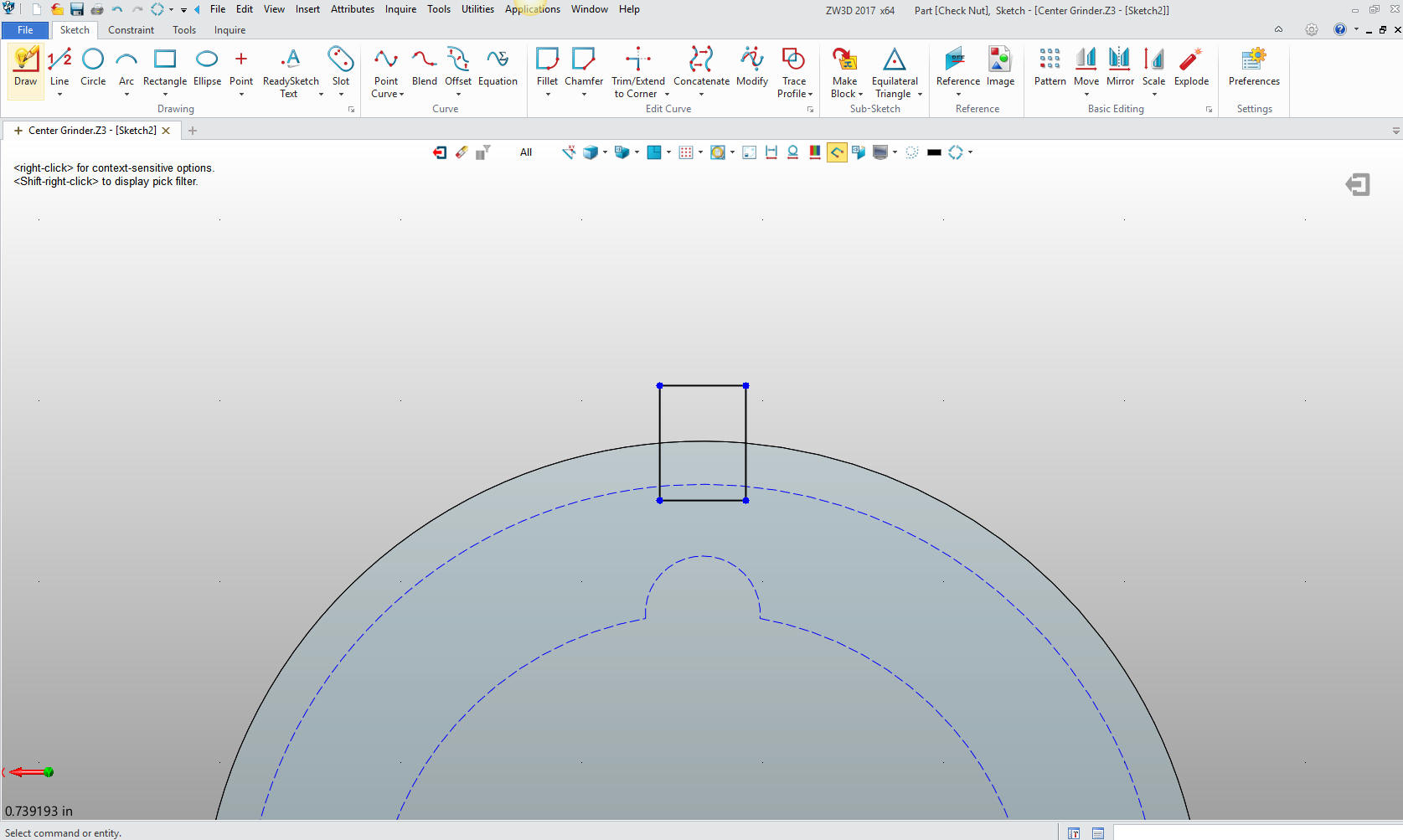Toggle the sketch grid dots display

[x=686, y=152]
